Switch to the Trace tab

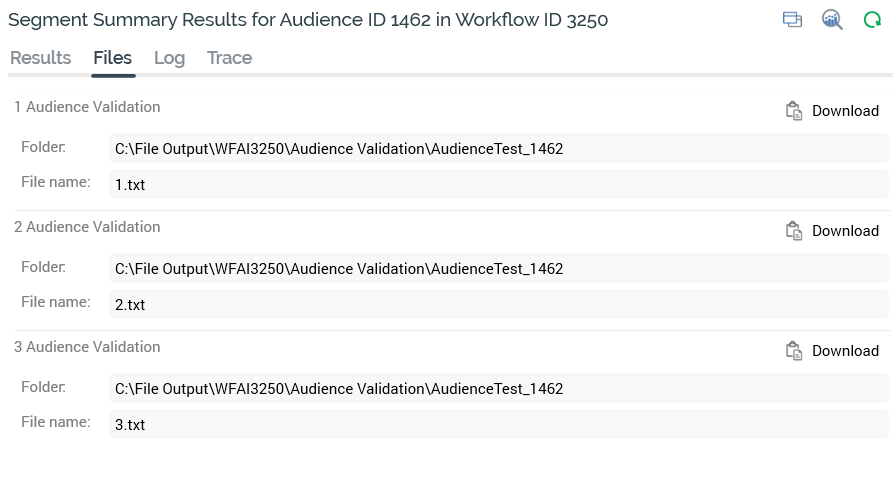point(229,58)
